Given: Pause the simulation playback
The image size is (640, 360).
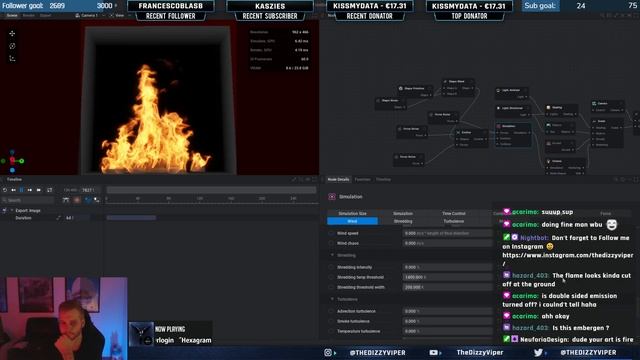Looking at the screenshot, I should tap(22, 190).
